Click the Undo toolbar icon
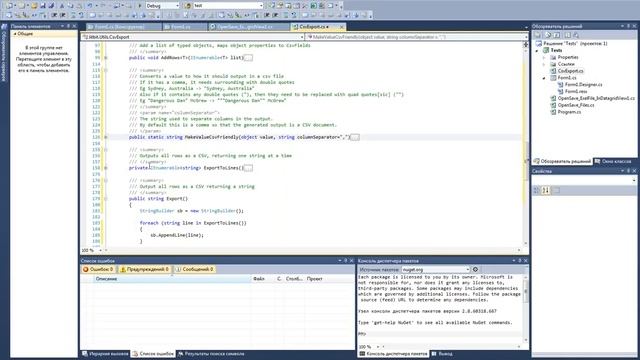 [x=90, y=6]
